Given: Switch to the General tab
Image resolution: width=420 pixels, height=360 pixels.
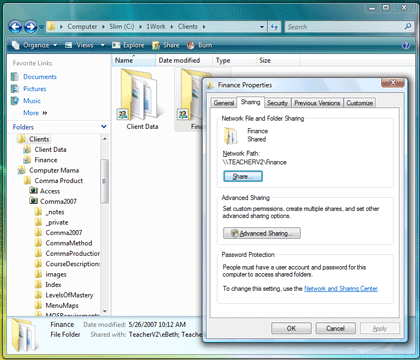Looking at the screenshot, I should point(224,103).
